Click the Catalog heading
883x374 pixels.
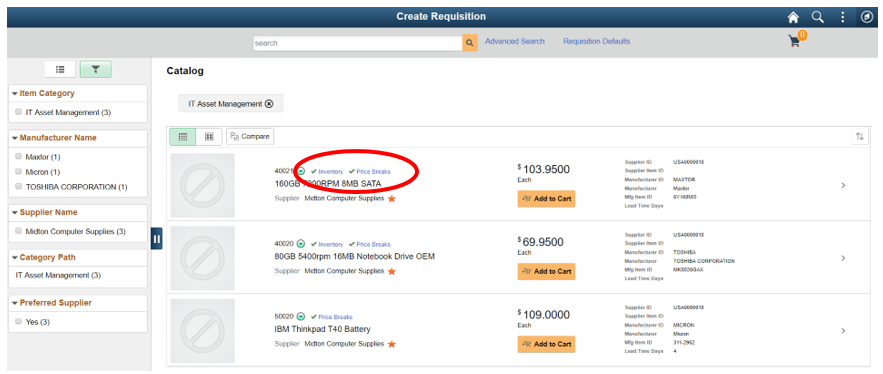click(x=185, y=71)
